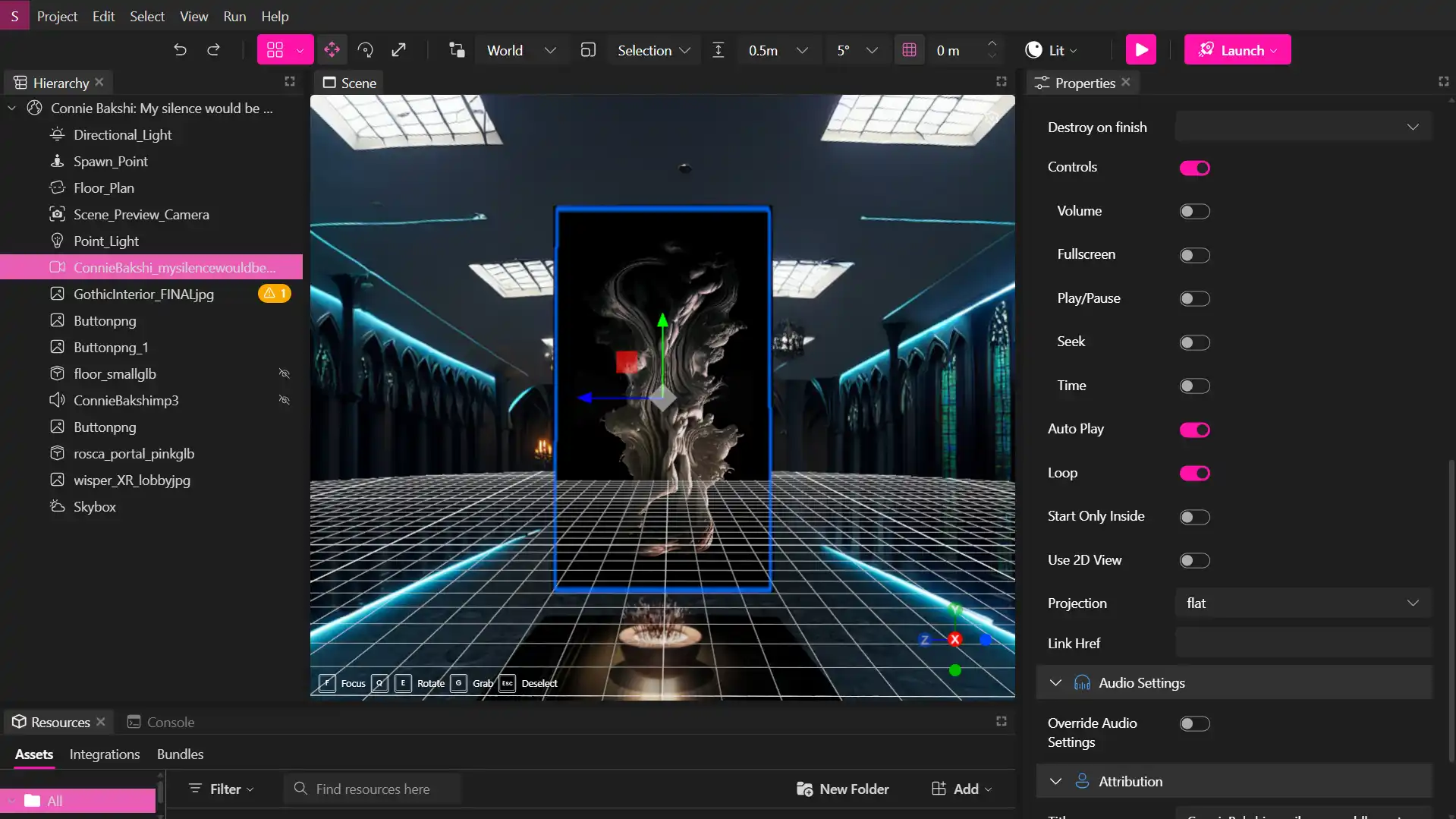Open the Filter options
This screenshot has height=819, width=1456.
(221, 789)
